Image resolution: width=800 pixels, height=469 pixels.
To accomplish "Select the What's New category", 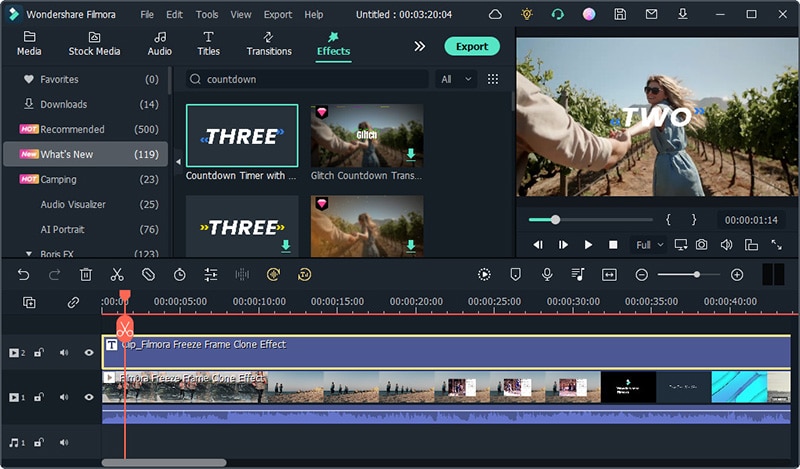I will pyautogui.click(x=86, y=154).
